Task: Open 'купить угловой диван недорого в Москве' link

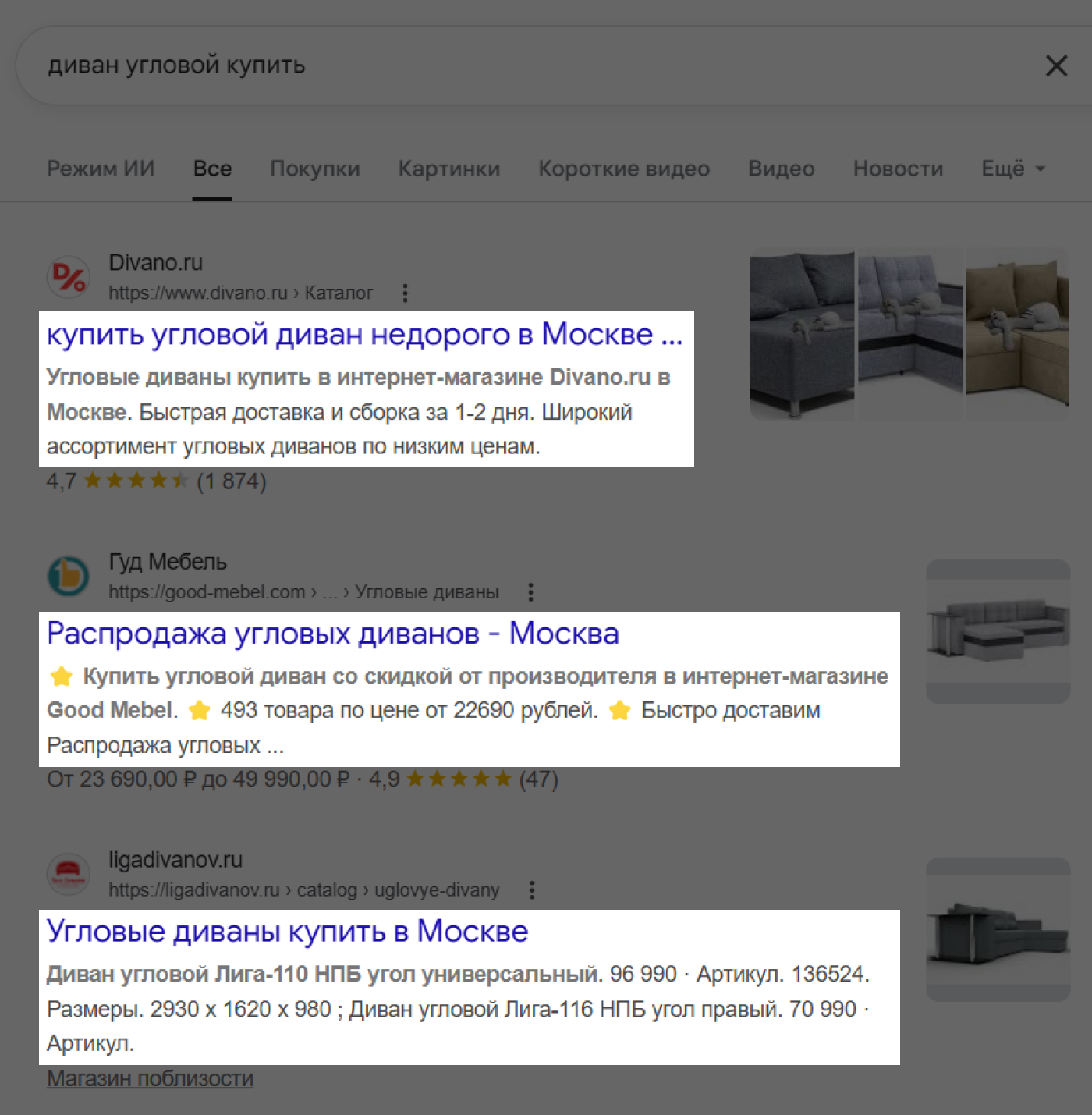Action: point(364,334)
